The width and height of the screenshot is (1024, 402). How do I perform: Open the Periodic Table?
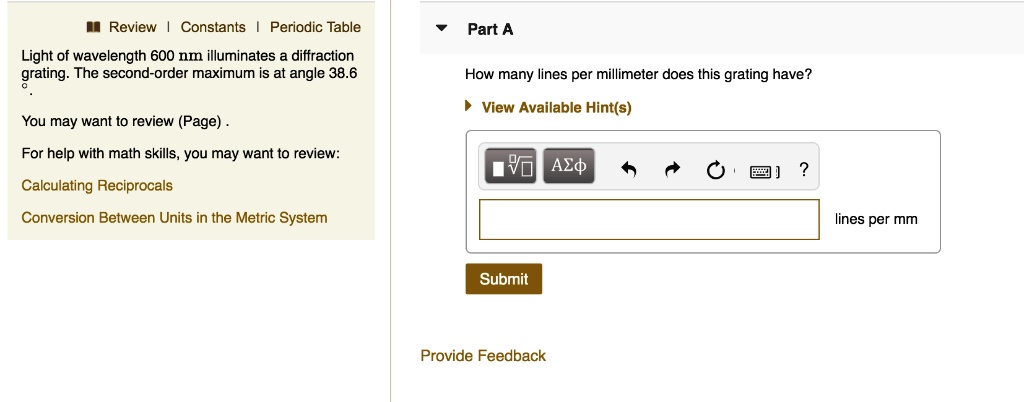[x=315, y=27]
